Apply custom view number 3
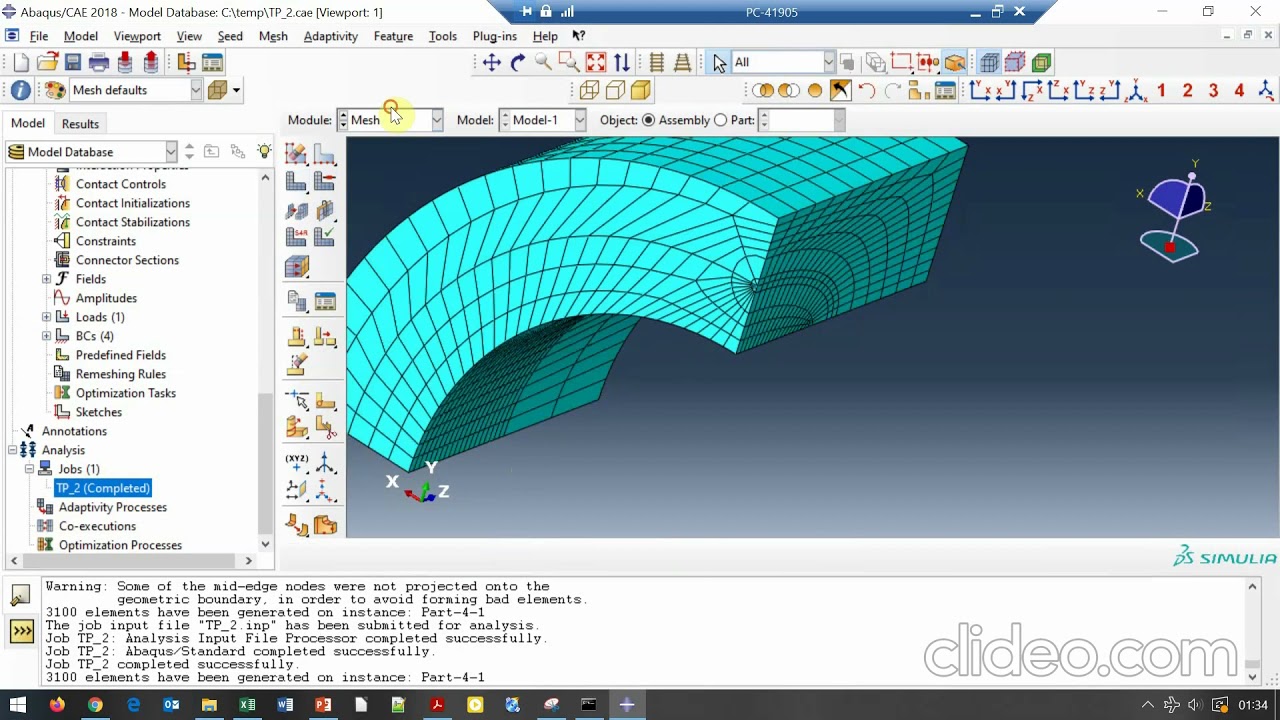The image size is (1280, 720). pyautogui.click(x=1213, y=91)
